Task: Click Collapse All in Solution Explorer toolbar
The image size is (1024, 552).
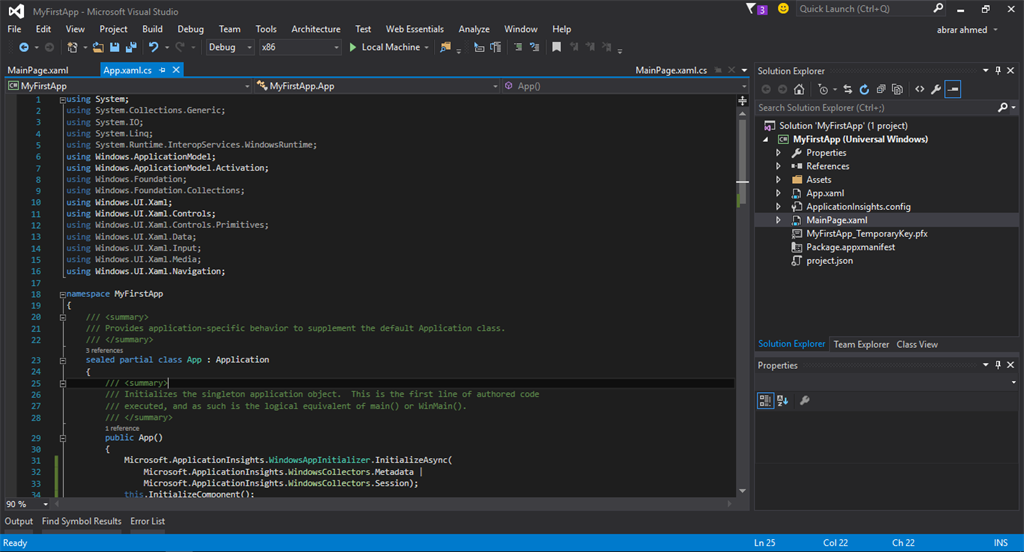Action: click(881, 90)
